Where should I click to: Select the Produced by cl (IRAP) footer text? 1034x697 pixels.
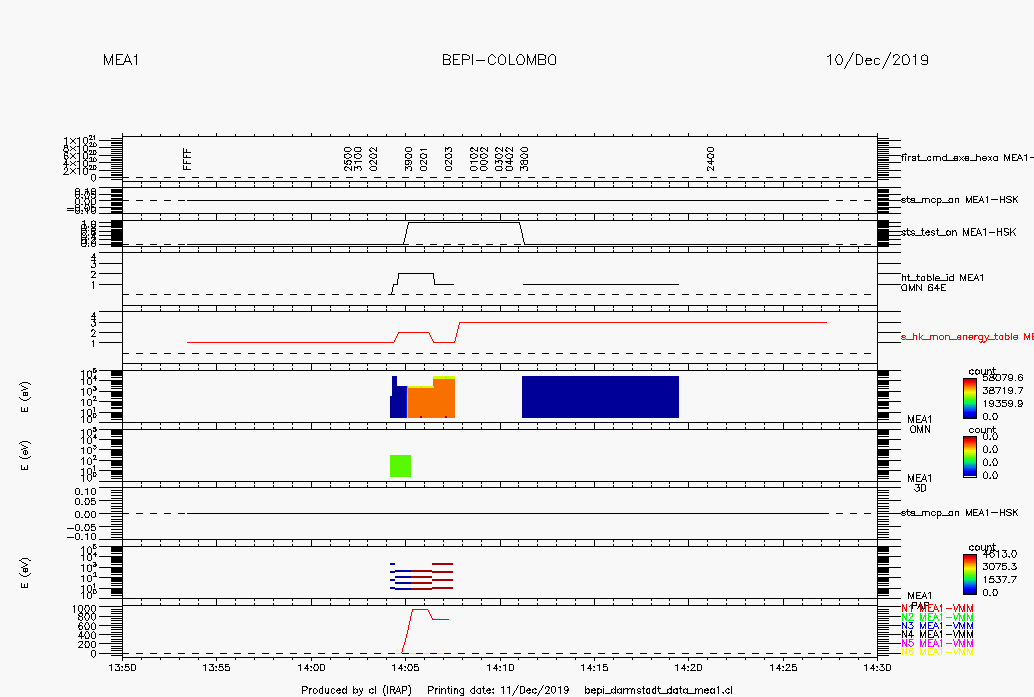pos(356,690)
